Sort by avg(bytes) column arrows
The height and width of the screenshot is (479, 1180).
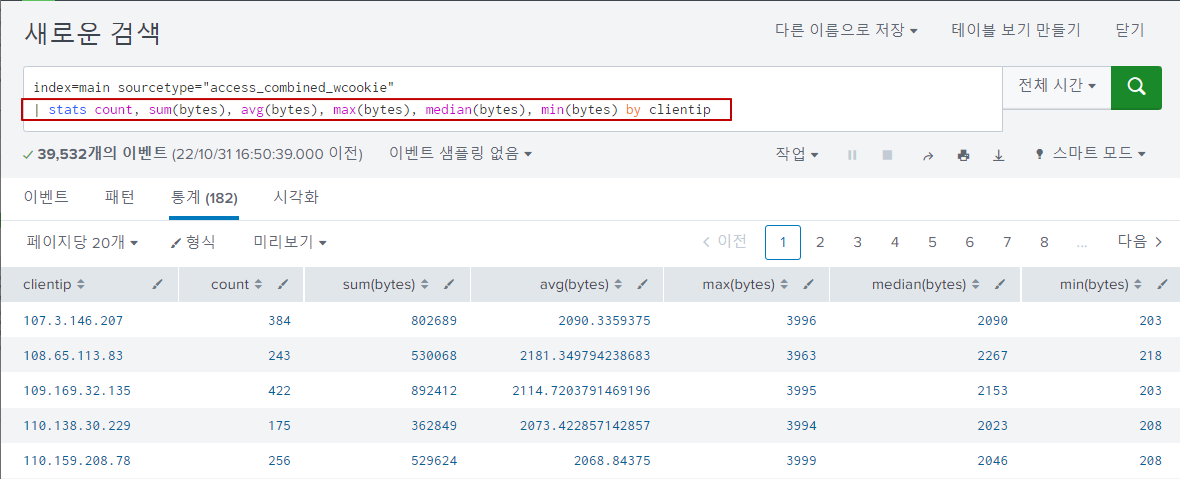coord(618,284)
